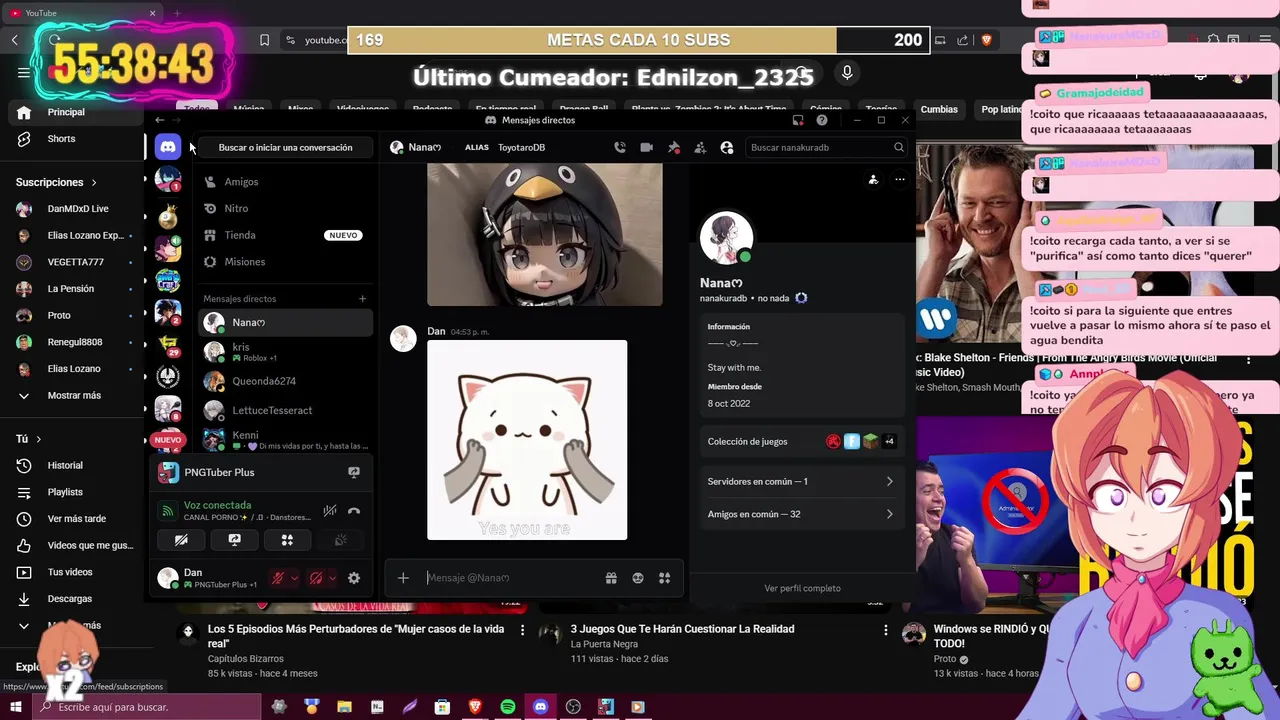Image resolution: width=1280 pixels, height=720 pixels.
Task: Select the Cumbias filter chip
Action: [939, 109]
